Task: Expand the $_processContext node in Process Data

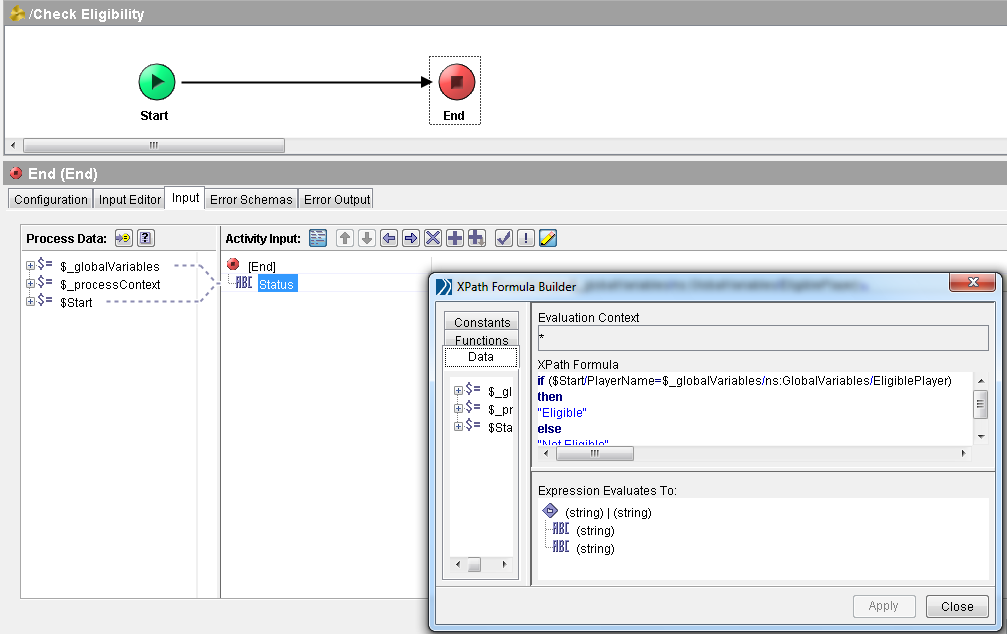Action: (30, 283)
